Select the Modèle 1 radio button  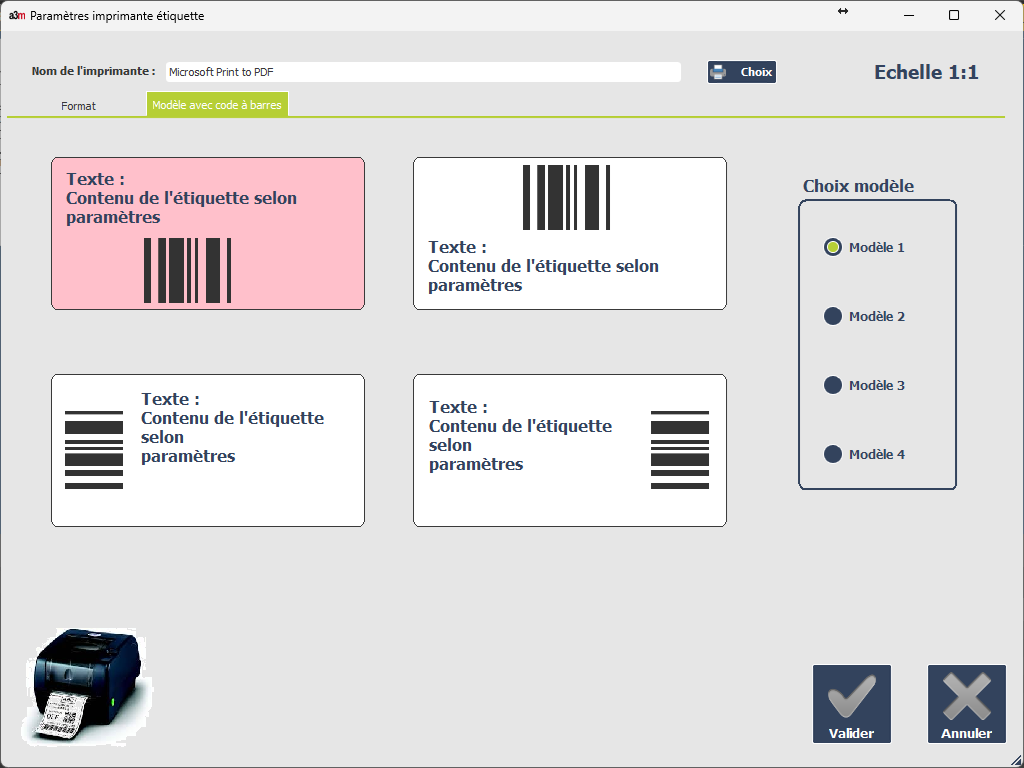[x=833, y=247]
